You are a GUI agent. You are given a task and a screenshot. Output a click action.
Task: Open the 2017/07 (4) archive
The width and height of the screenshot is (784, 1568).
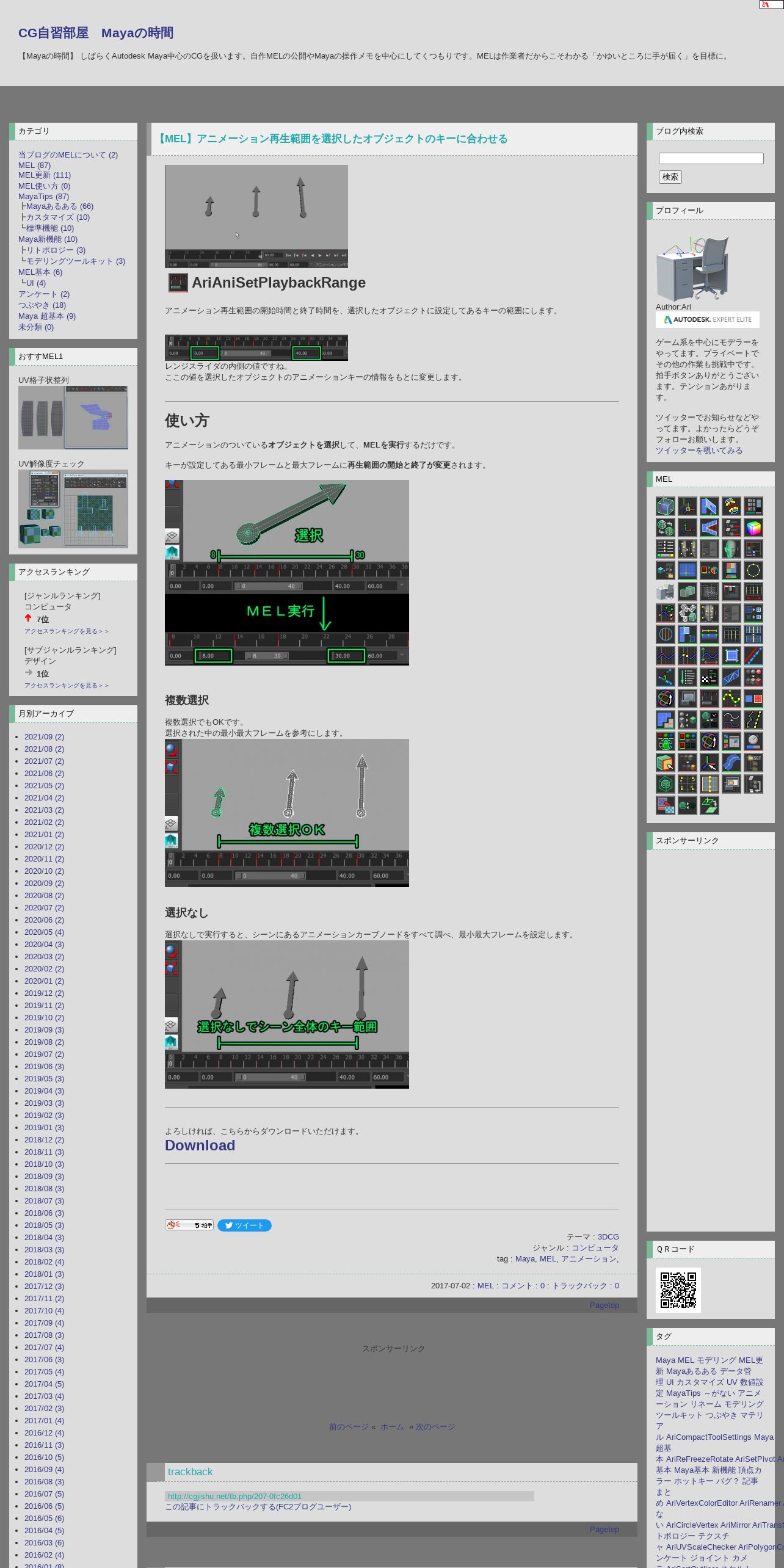coord(44,1348)
